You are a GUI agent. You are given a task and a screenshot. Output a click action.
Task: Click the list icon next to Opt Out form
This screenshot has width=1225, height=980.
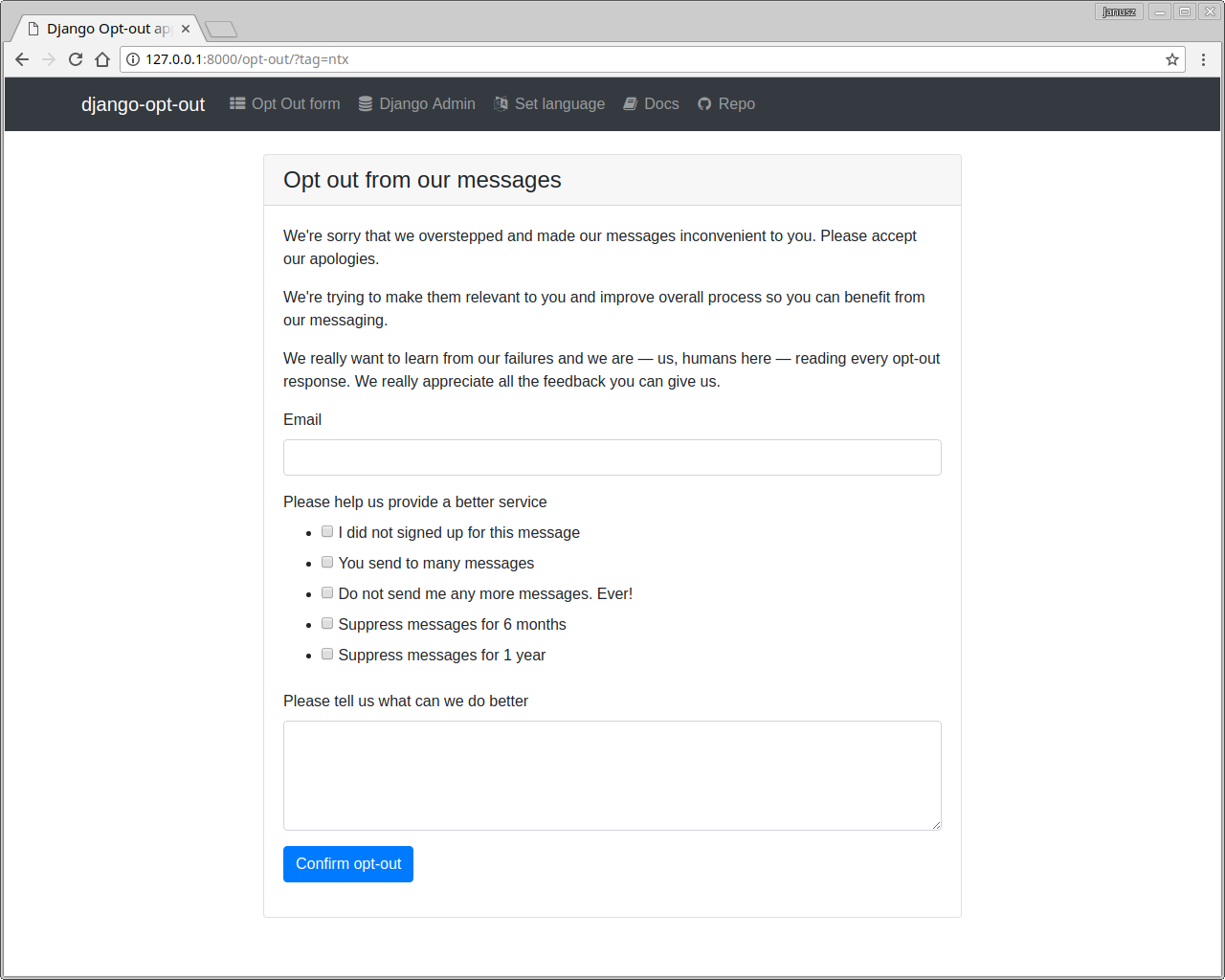coord(237,103)
